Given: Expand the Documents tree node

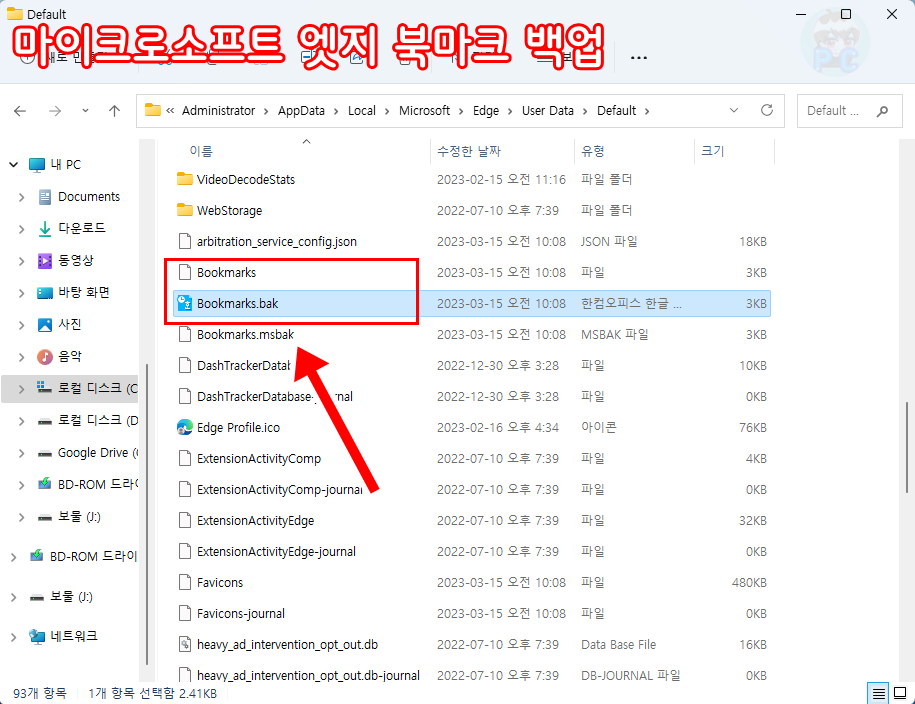Looking at the screenshot, I should [x=22, y=197].
